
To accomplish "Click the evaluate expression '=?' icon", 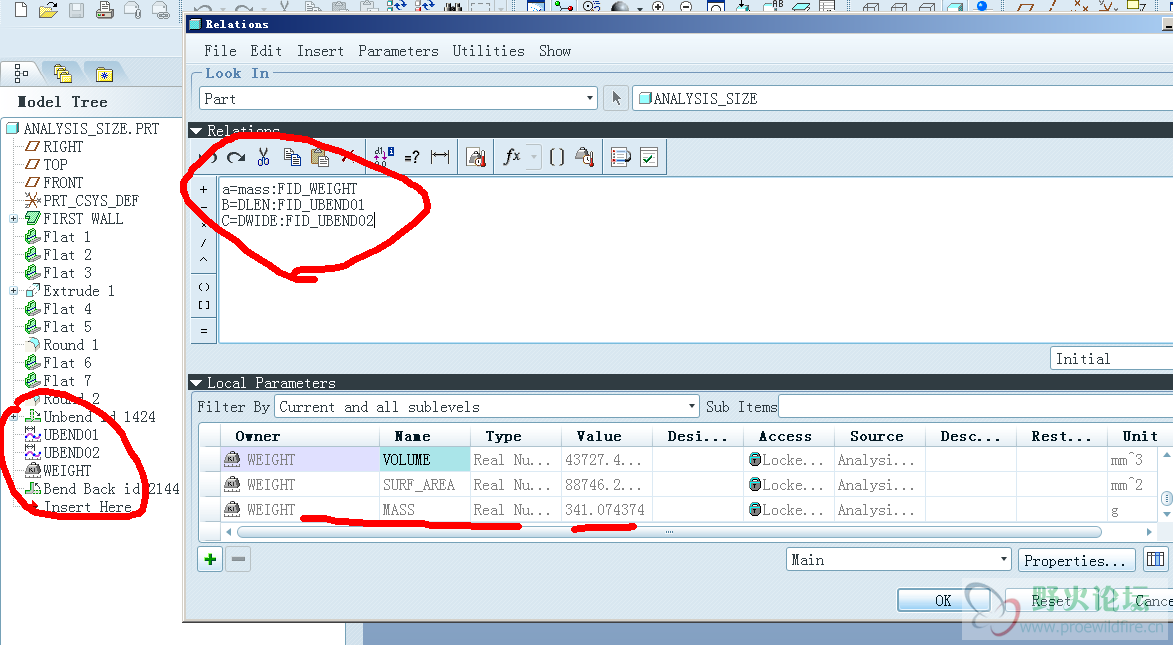I will [411, 157].
